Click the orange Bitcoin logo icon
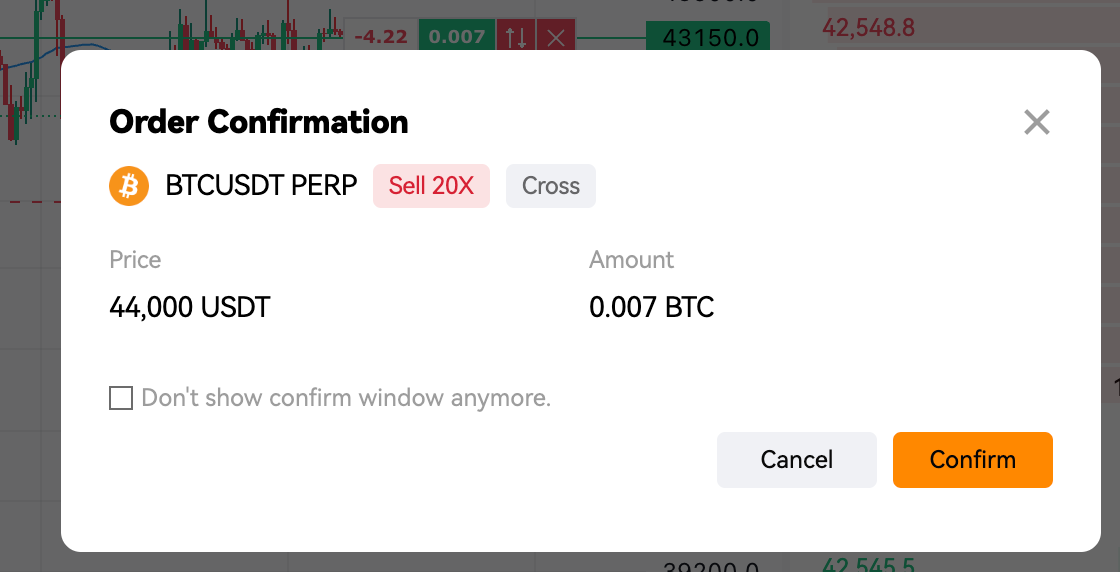 point(129,186)
